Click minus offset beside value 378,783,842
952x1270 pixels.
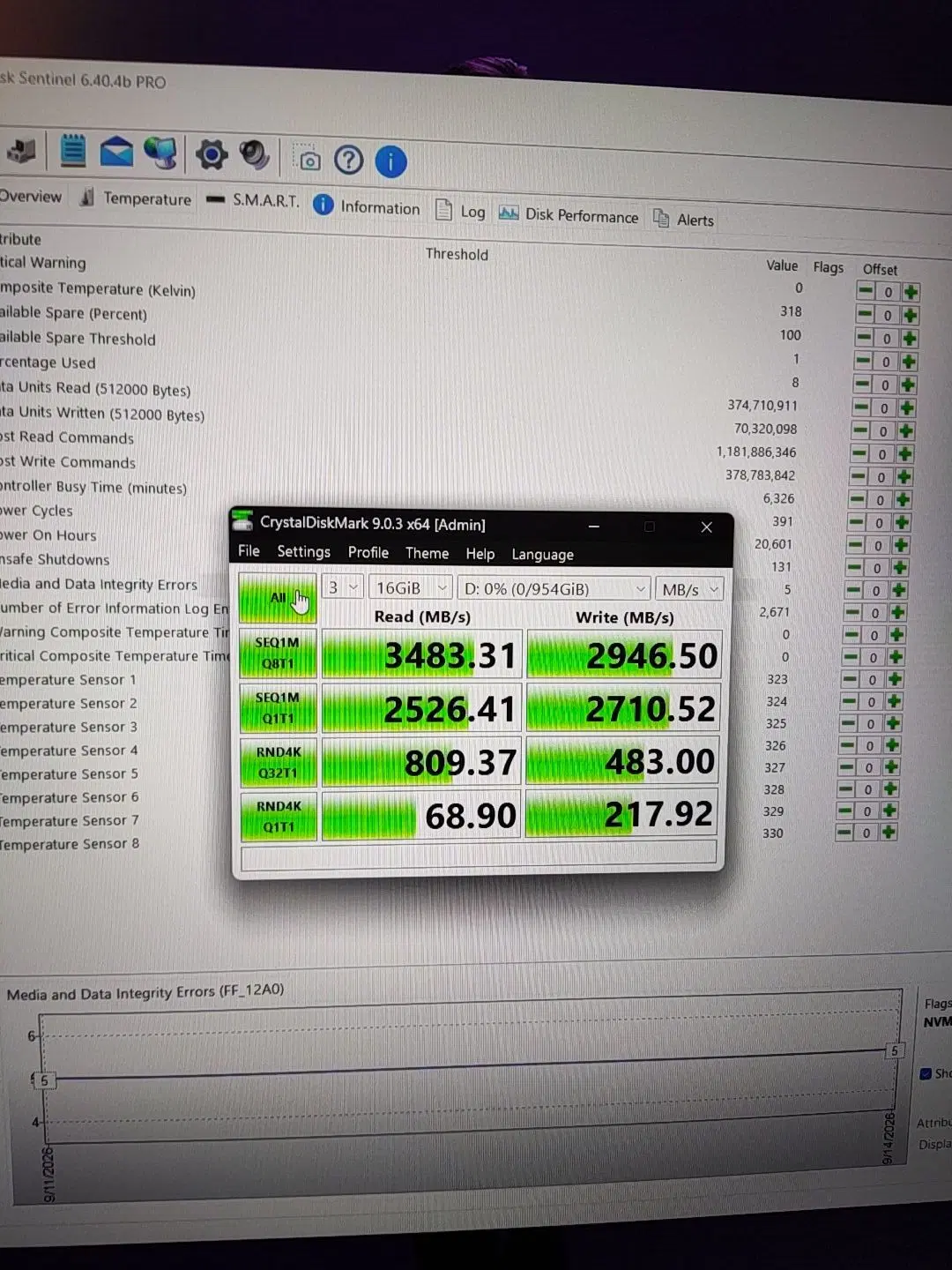pyautogui.click(x=858, y=476)
